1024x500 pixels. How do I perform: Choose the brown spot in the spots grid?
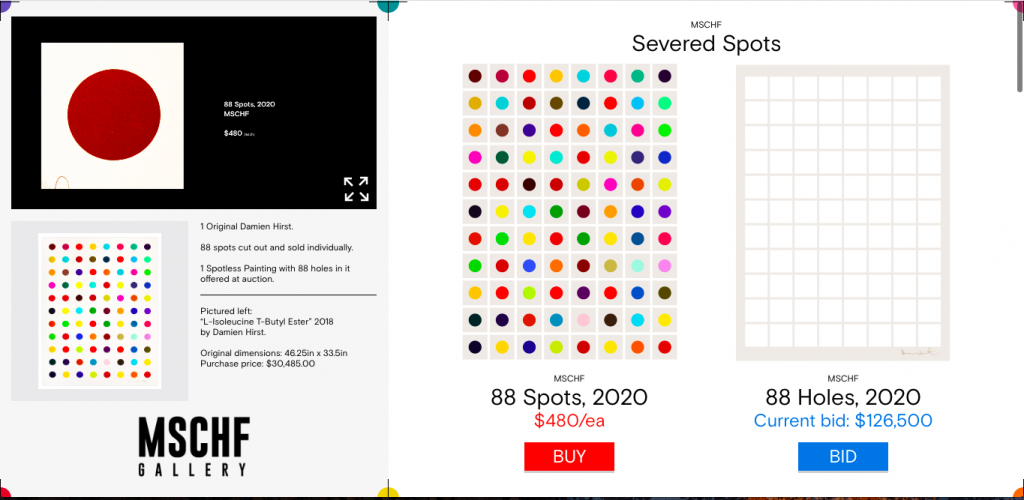pos(502,130)
